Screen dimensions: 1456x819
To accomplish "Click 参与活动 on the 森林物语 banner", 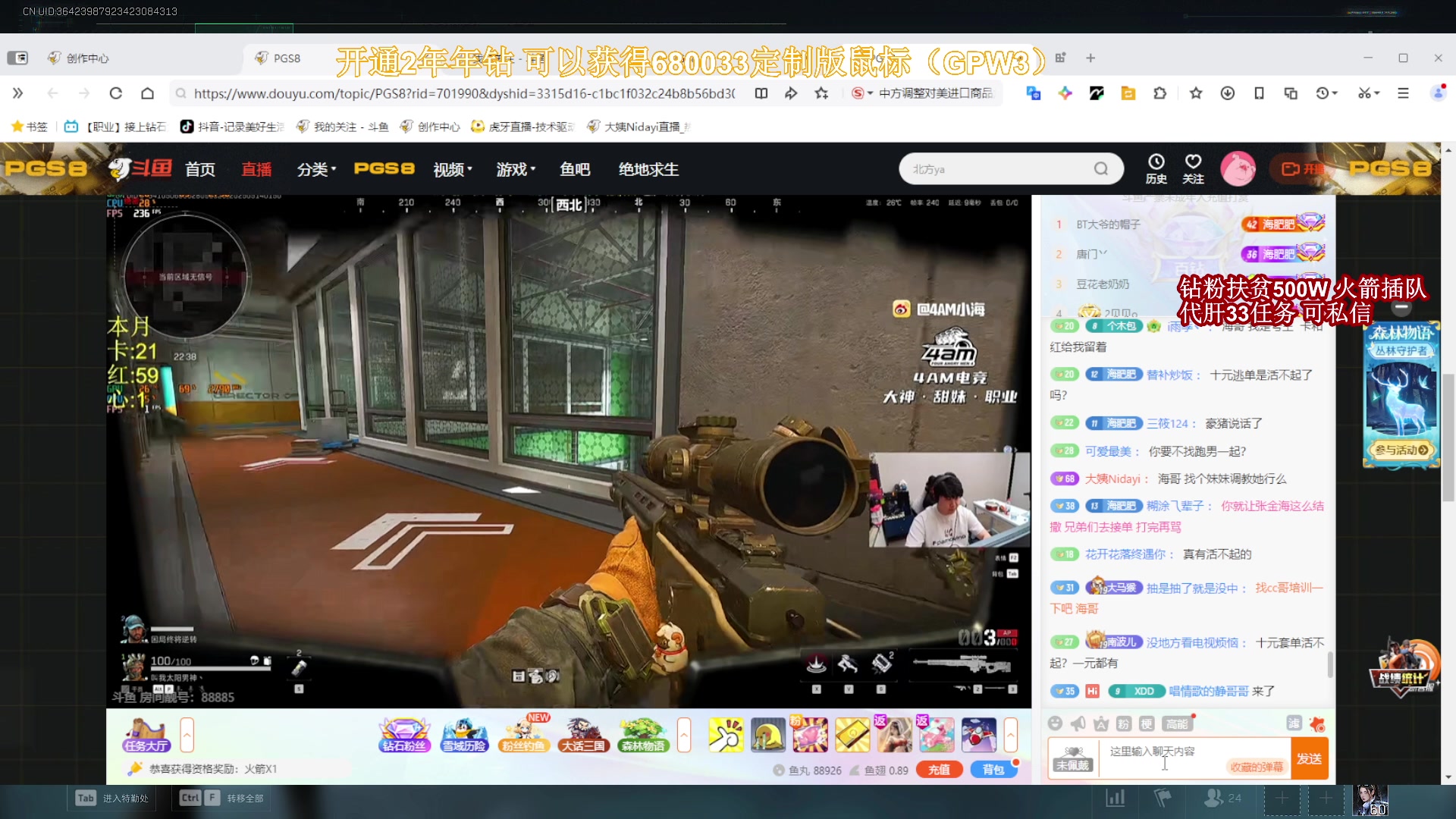I will tap(1401, 450).
